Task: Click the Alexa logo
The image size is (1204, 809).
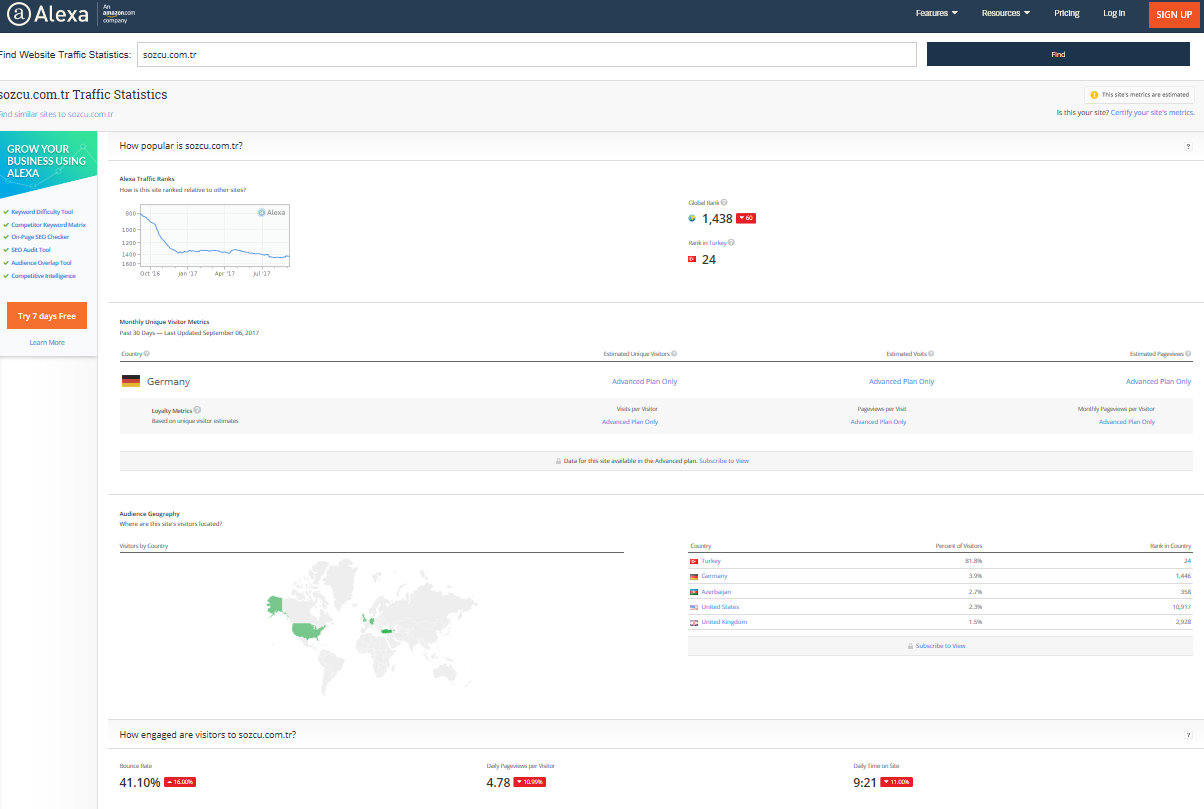Action: 48,14
